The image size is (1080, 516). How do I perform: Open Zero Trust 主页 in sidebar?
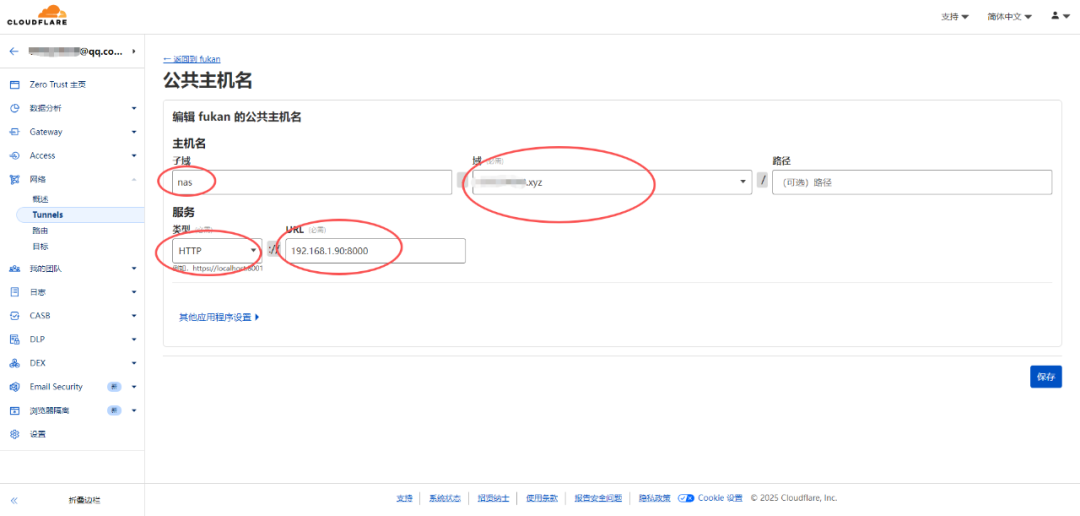[x=58, y=85]
